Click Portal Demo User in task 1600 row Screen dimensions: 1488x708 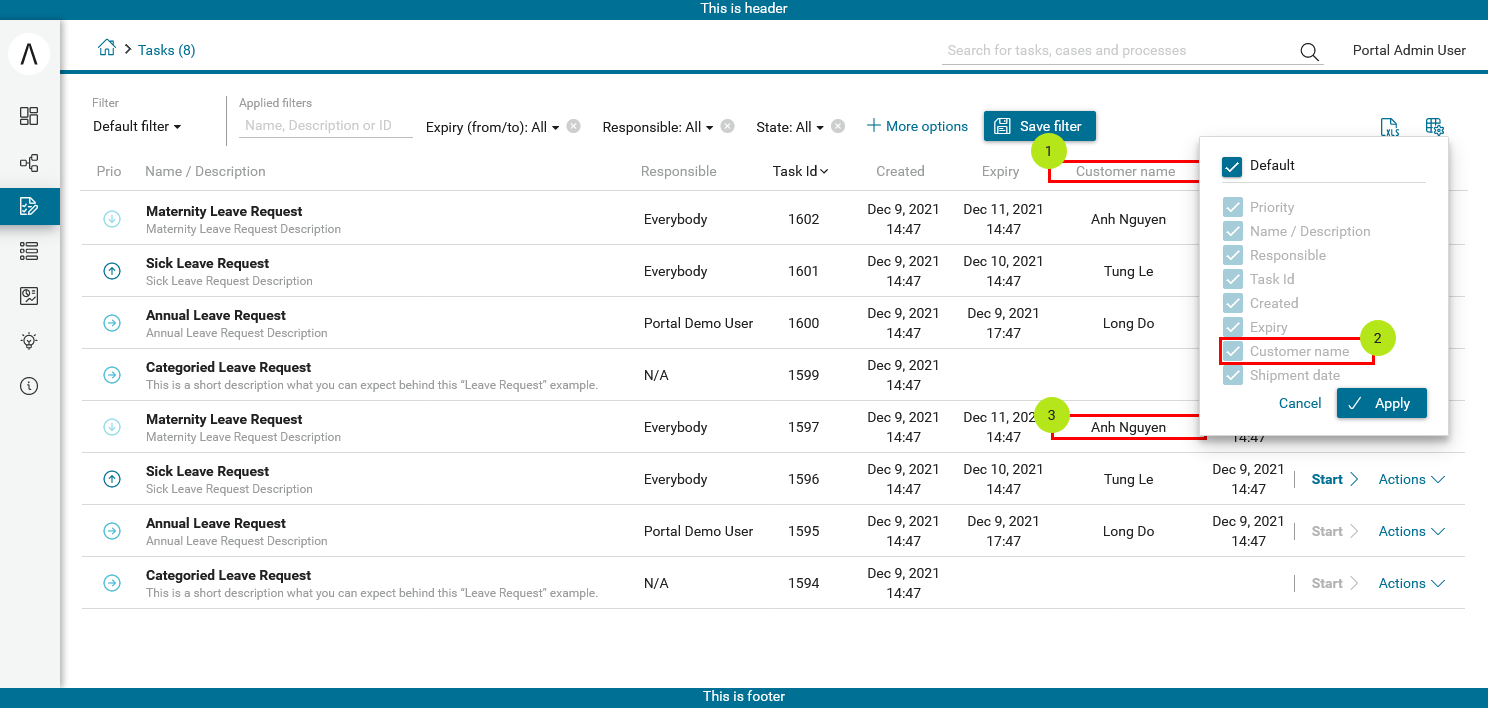[x=698, y=323]
